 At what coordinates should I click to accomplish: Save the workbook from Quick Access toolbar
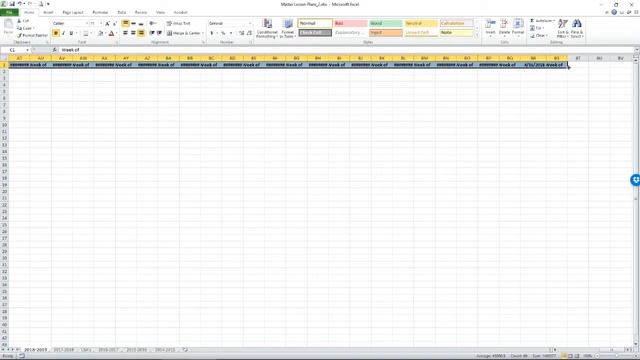pyautogui.click(x=12, y=4)
